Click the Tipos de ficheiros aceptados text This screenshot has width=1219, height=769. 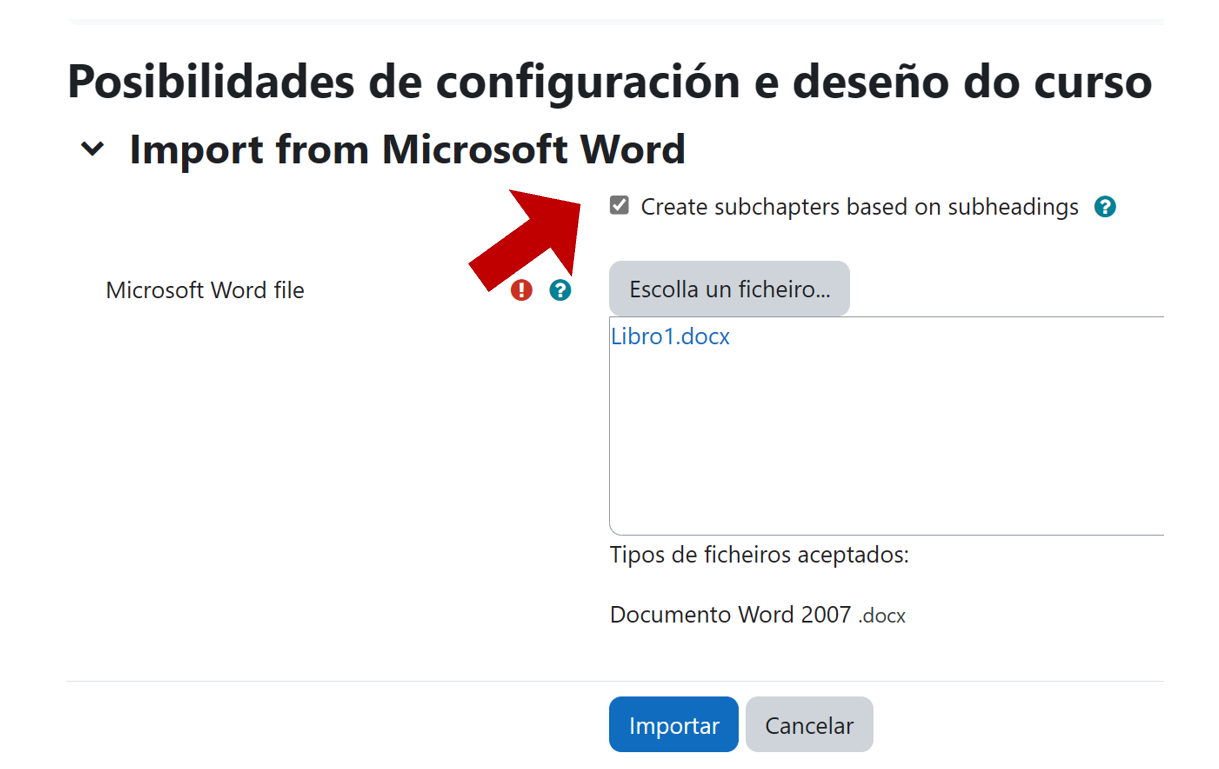[x=759, y=555]
